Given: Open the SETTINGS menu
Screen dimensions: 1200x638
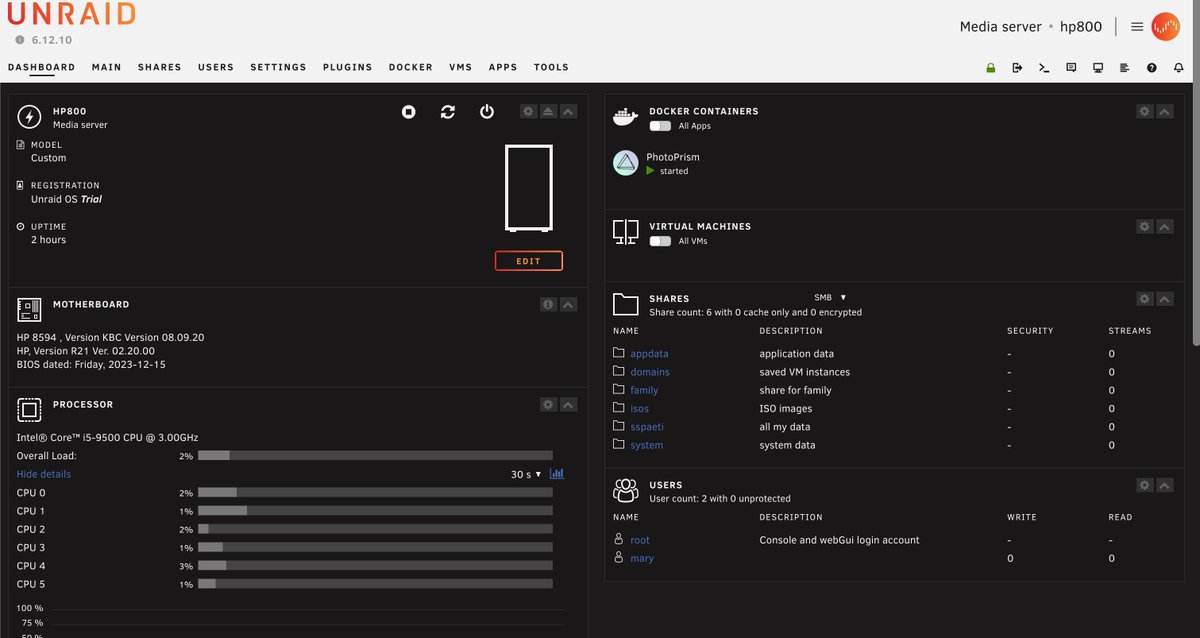Looking at the screenshot, I should click(x=278, y=67).
